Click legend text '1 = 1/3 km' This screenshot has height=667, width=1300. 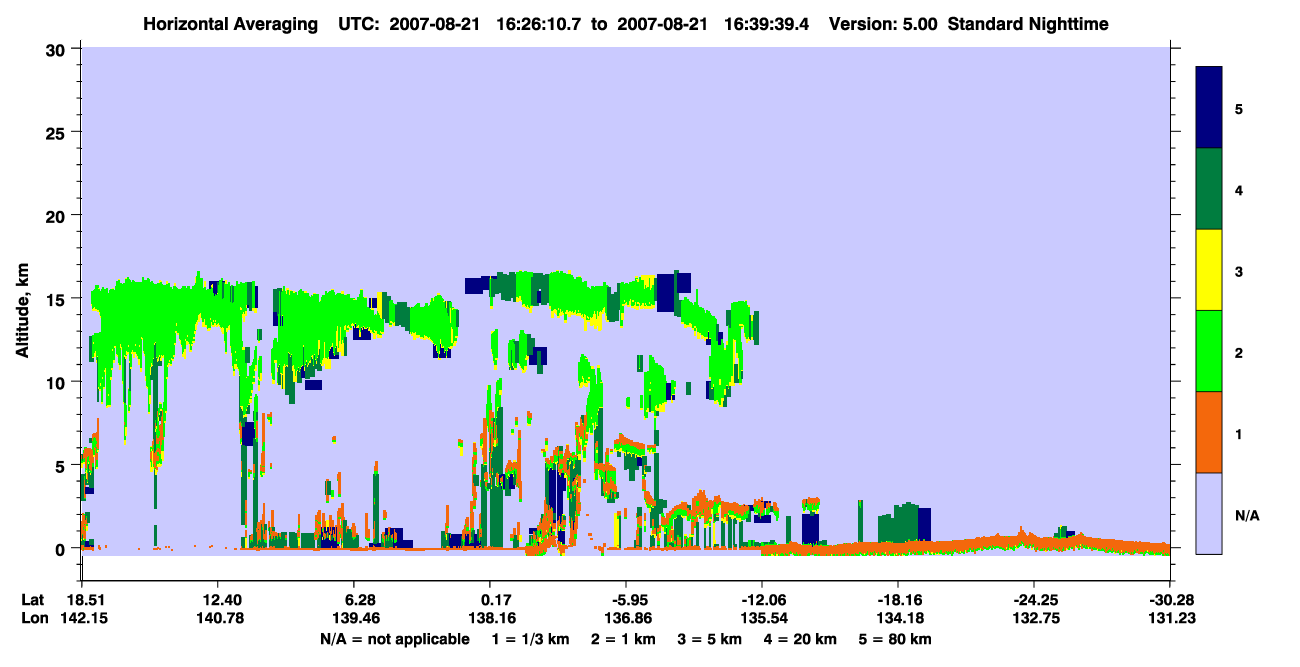pyautogui.click(x=530, y=639)
